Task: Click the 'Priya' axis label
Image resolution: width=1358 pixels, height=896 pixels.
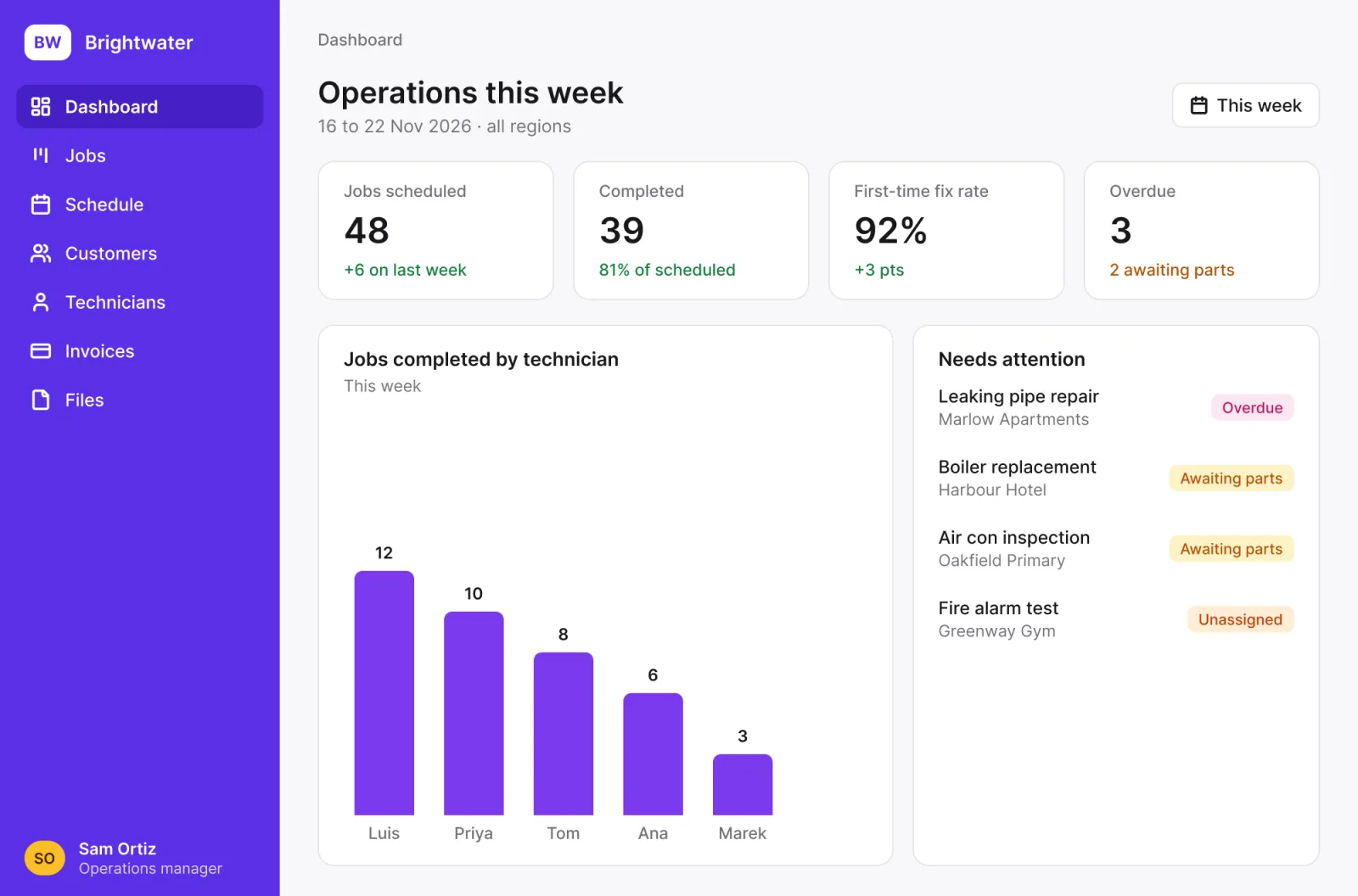Action: pyautogui.click(x=474, y=833)
